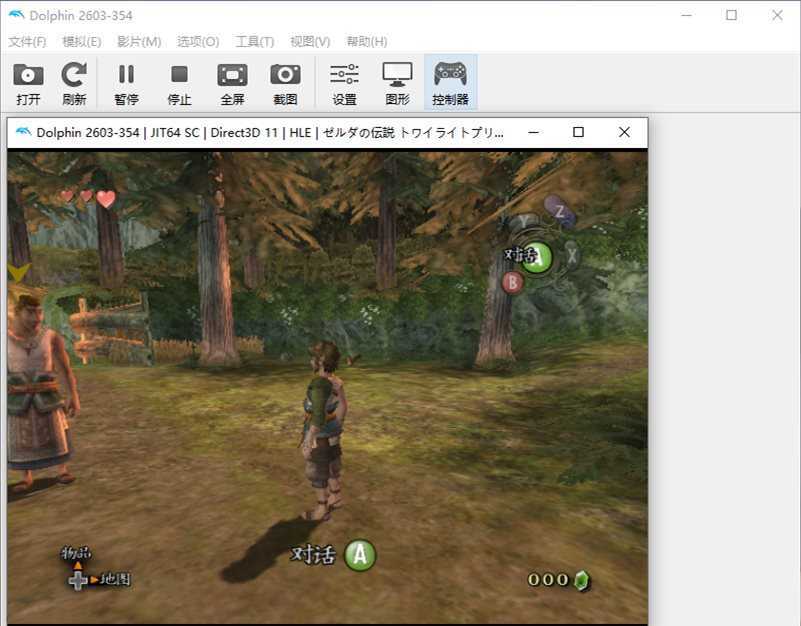801x626 pixels.
Task: Click the Dolphin logo in main title bar
Action: (x=16, y=15)
